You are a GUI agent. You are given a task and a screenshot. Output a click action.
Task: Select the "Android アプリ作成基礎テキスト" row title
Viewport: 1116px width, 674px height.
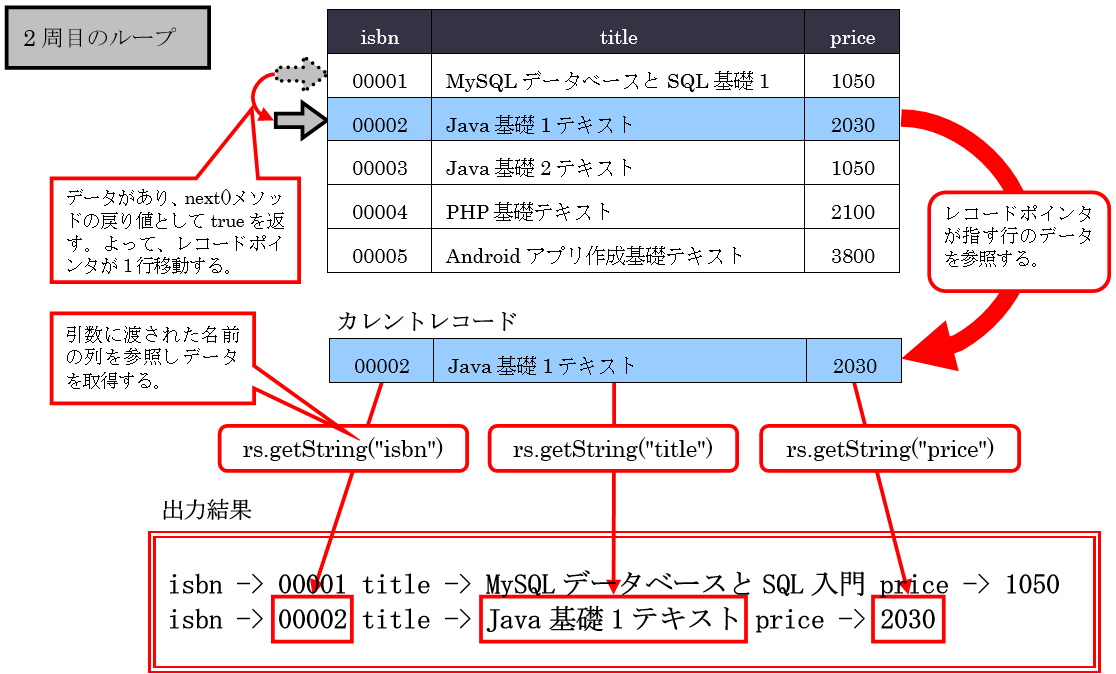[595, 255]
